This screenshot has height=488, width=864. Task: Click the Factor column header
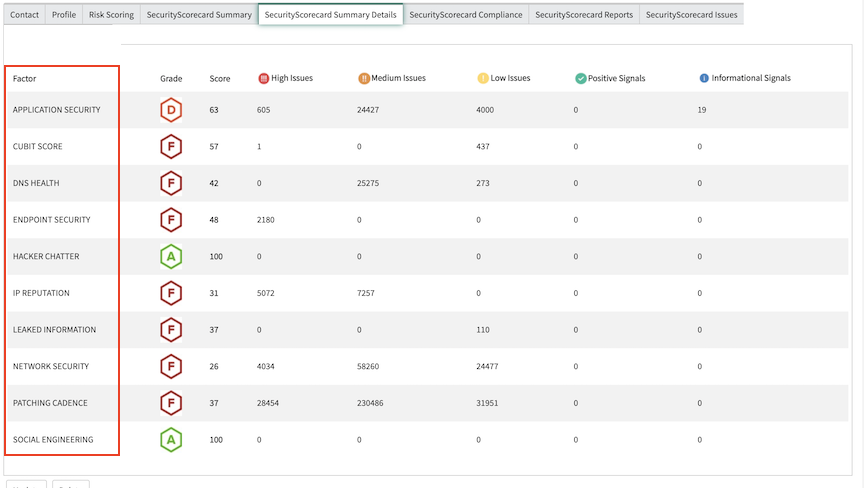(x=24, y=79)
